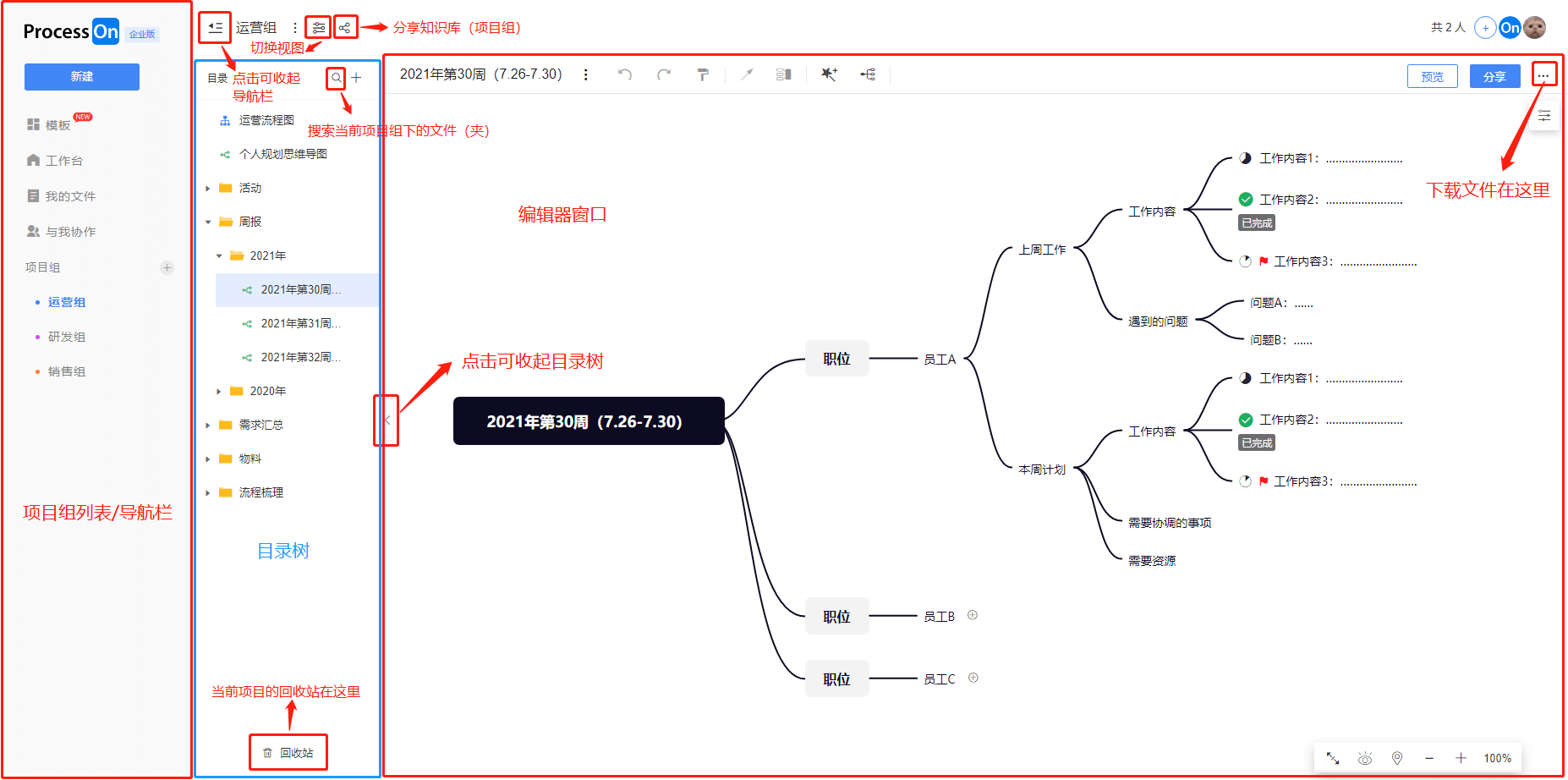
Task: Select the central 2021年第30周 node
Action: click(x=589, y=420)
